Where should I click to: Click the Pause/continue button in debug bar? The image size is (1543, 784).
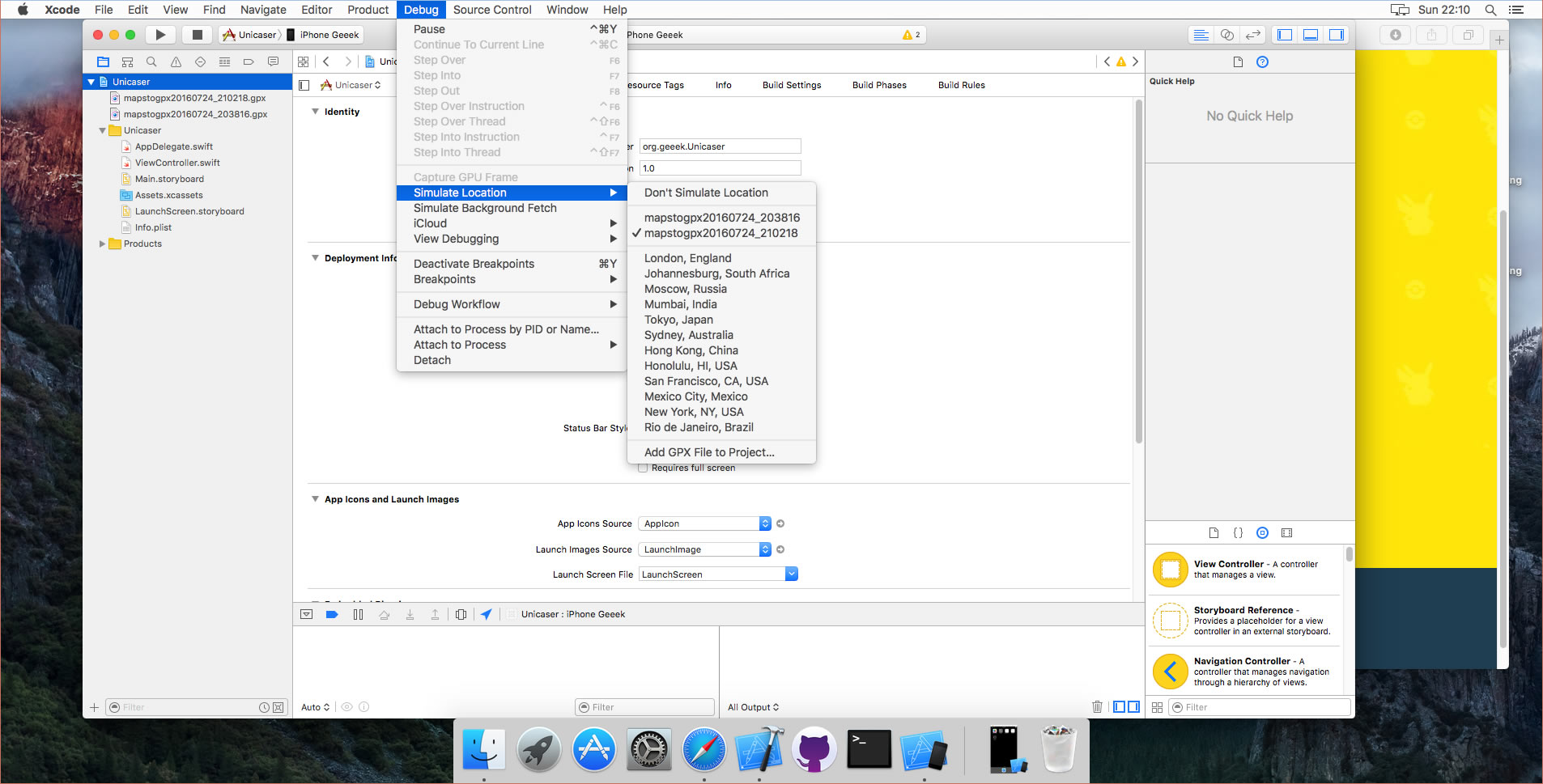click(x=358, y=614)
